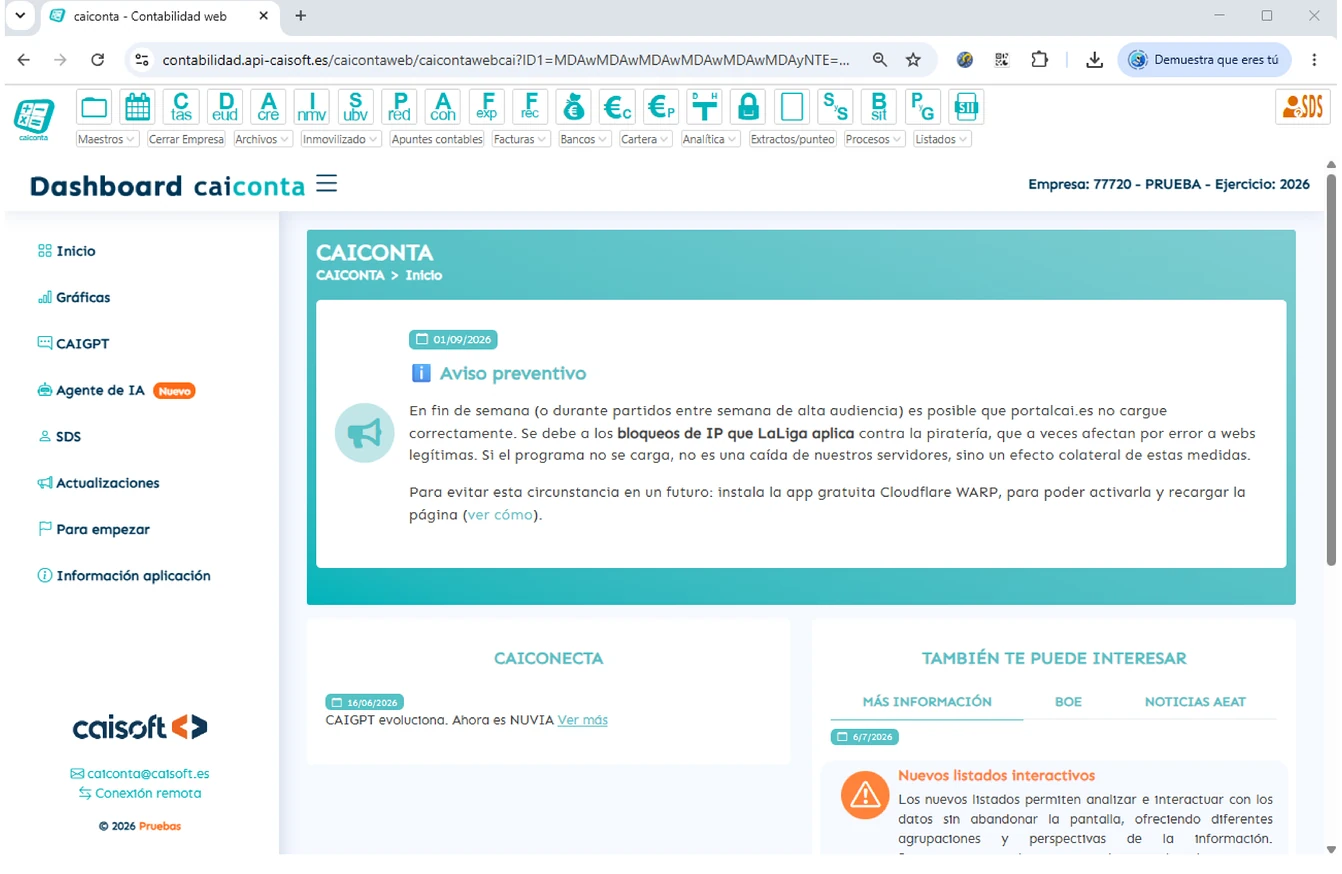
Task: Open Actualizaciones in the sidebar
Action: coord(98,482)
